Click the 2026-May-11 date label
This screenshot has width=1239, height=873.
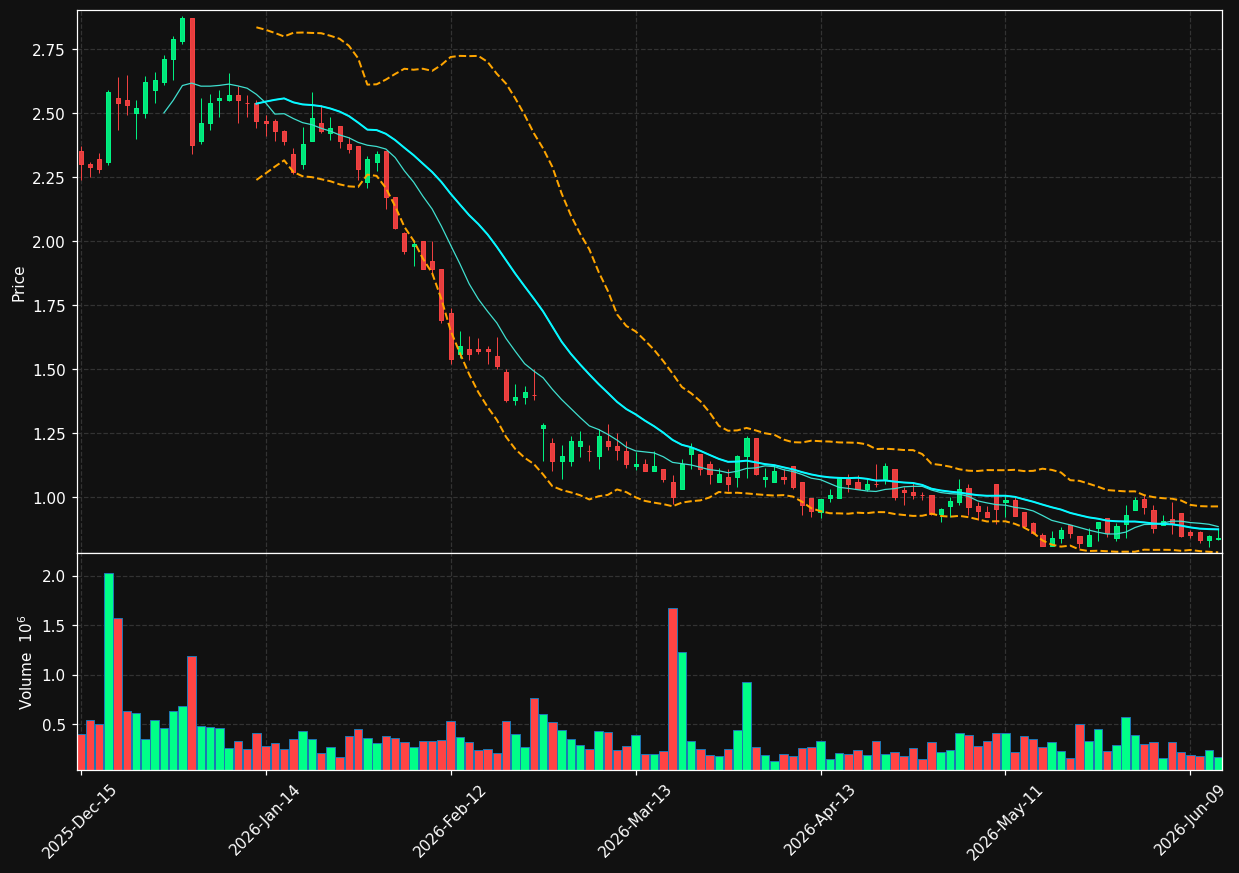(x=1004, y=820)
